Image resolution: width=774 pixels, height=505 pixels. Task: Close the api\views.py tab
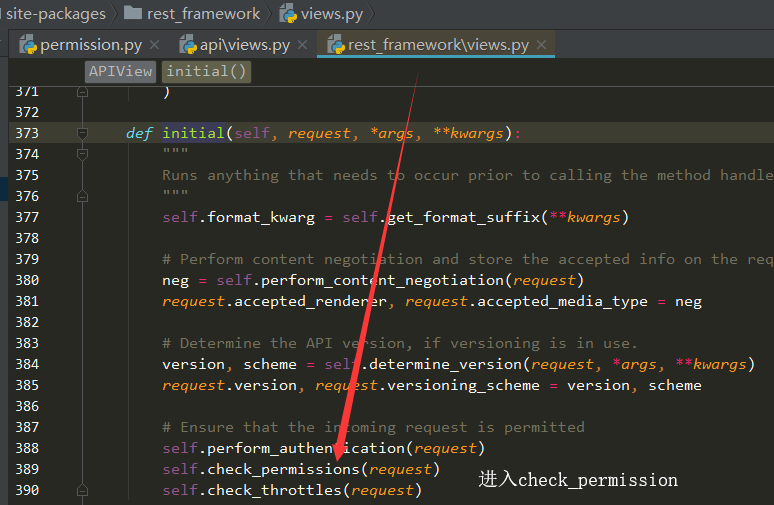(303, 45)
